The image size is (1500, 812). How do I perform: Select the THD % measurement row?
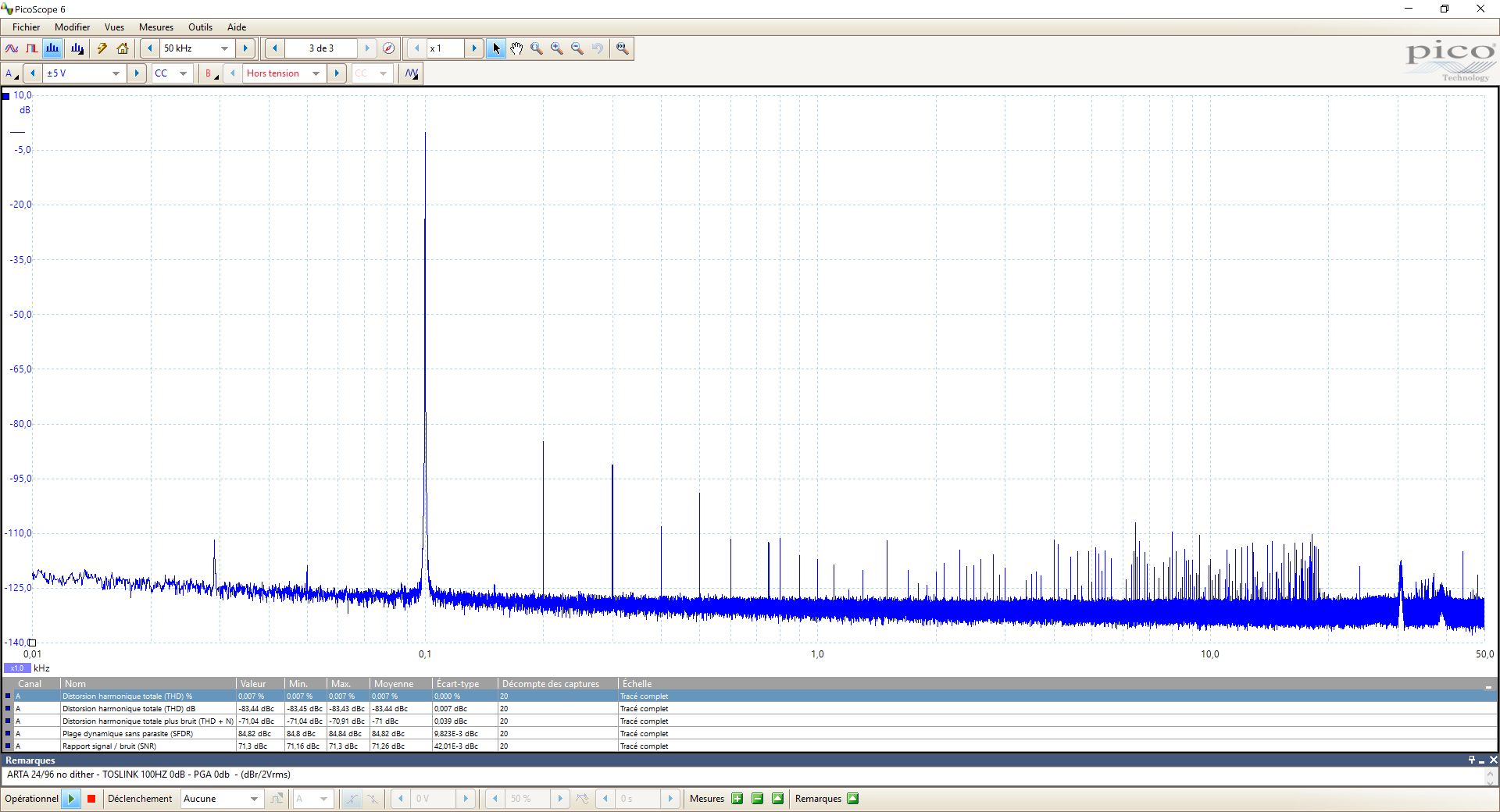pos(750,696)
